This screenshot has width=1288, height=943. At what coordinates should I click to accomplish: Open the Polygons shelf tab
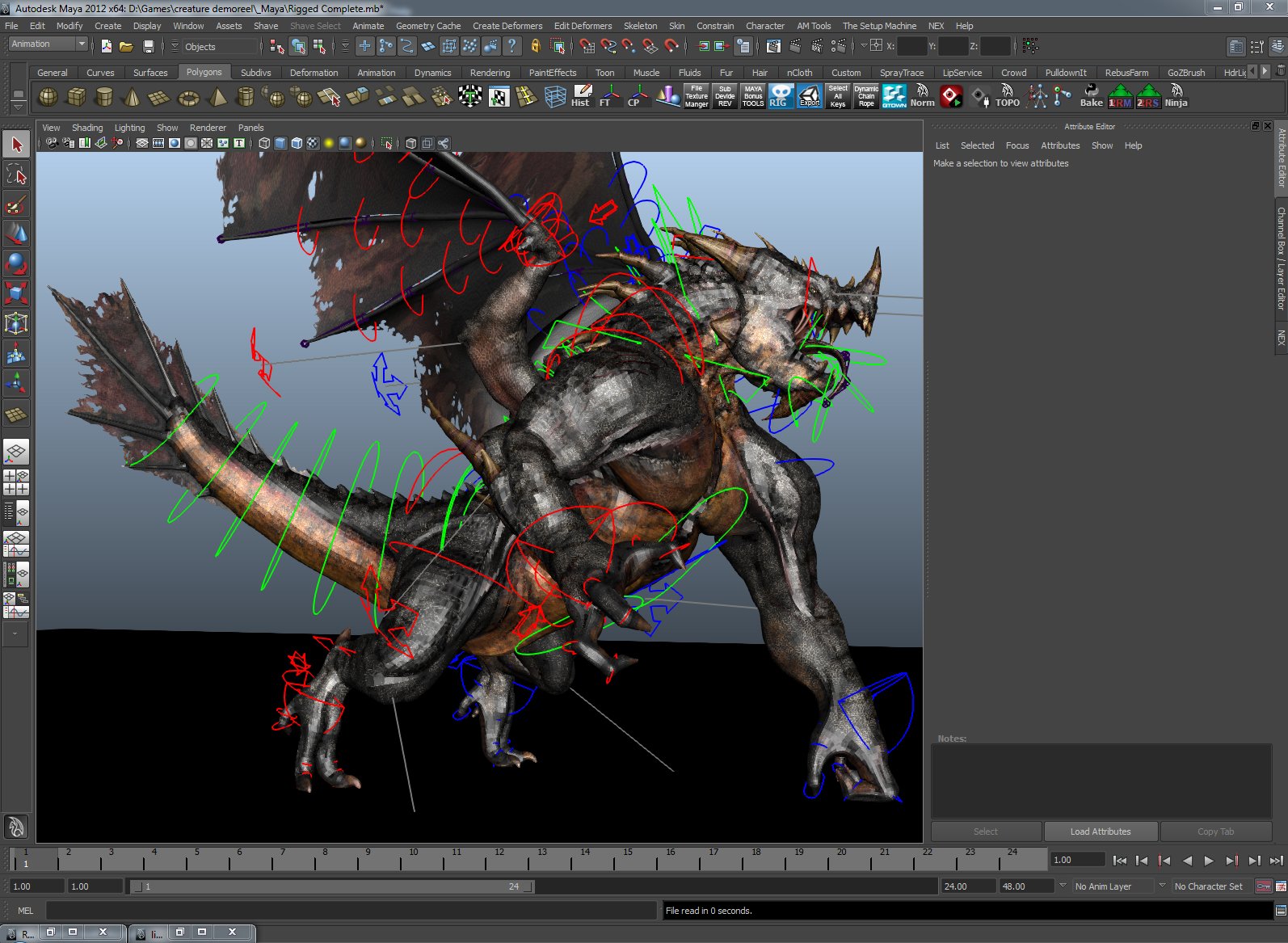point(204,72)
